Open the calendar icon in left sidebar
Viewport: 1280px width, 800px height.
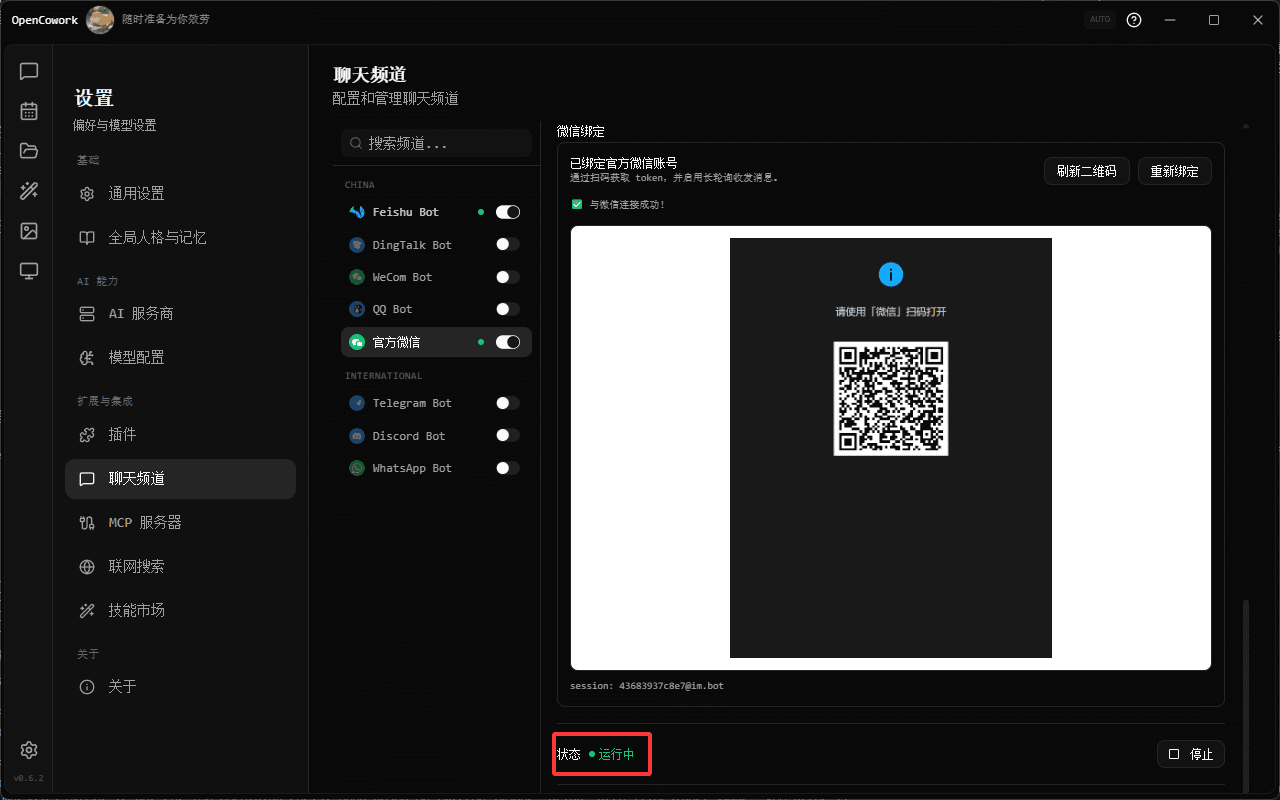[29, 111]
